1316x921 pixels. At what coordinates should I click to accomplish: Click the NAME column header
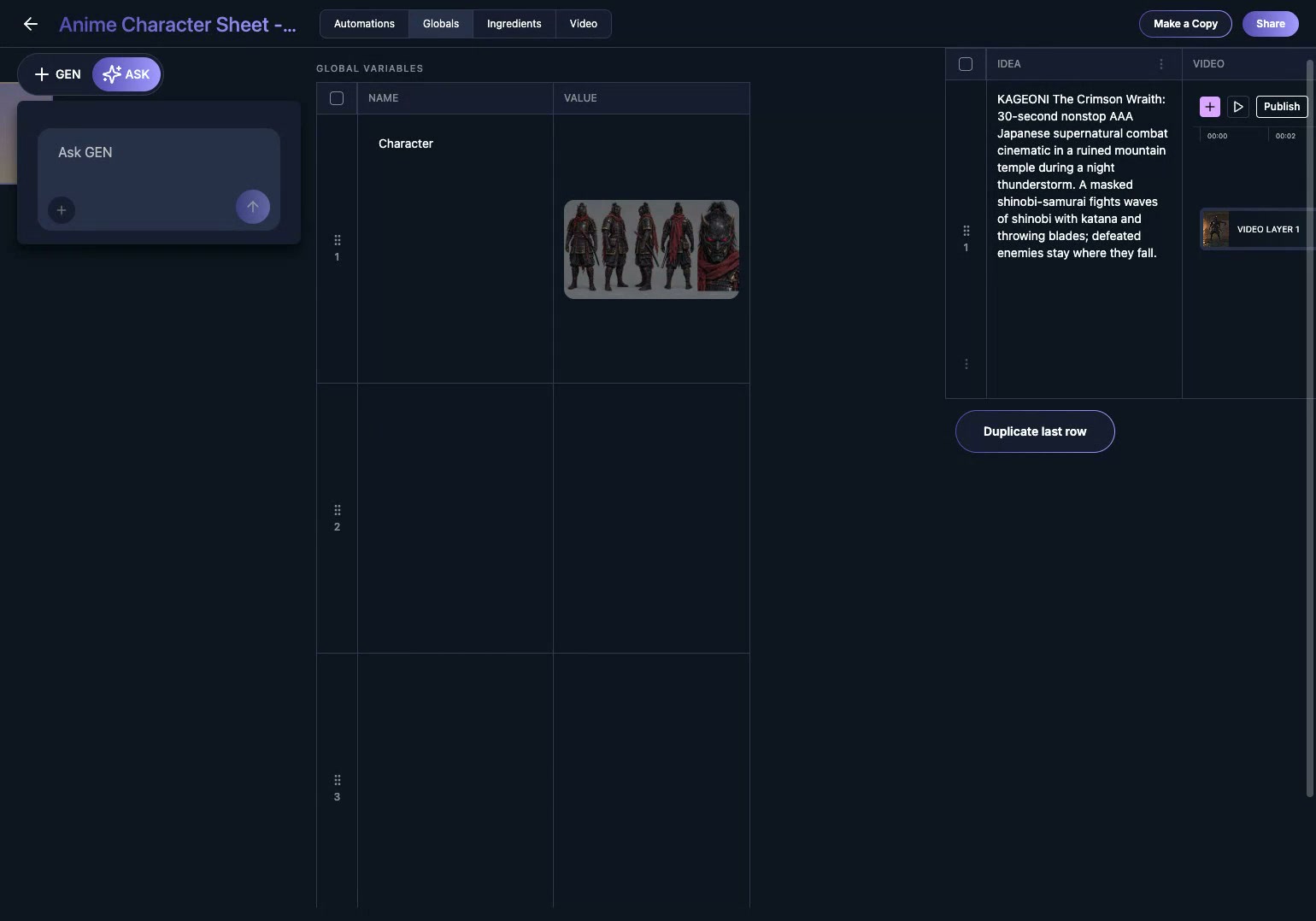(455, 98)
